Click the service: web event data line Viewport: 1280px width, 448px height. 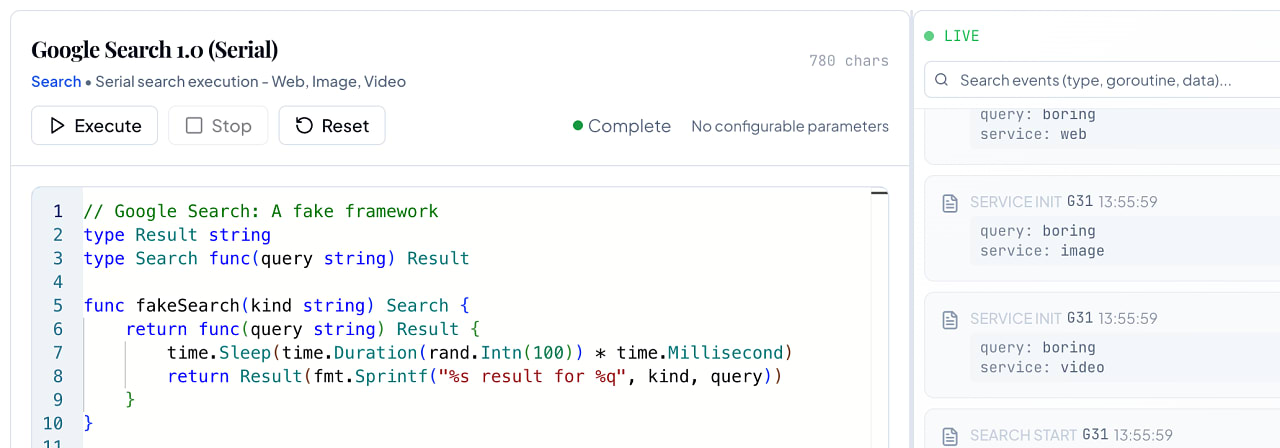pos(1033,134)
